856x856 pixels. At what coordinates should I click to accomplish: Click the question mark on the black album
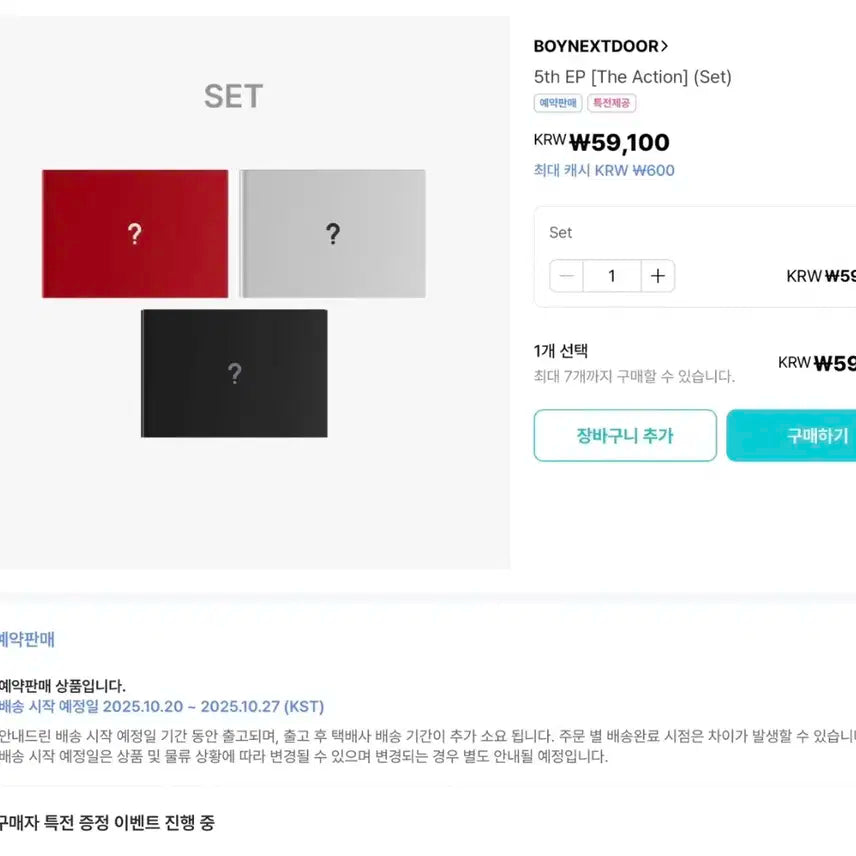[234, 374]
